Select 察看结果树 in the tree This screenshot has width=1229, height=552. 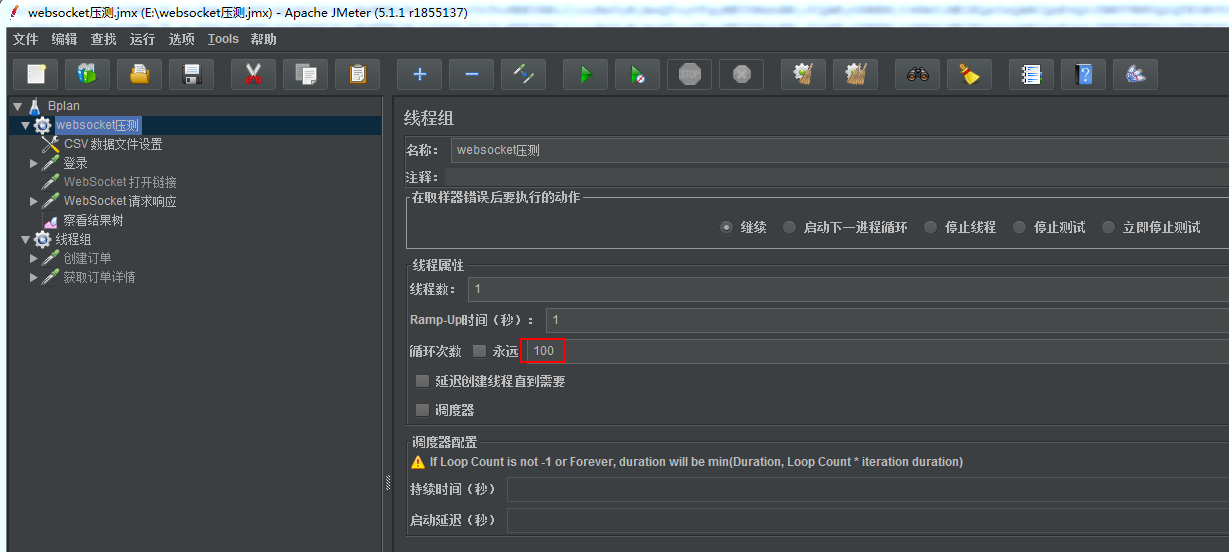pyautogui.click(x=93, y=220)
